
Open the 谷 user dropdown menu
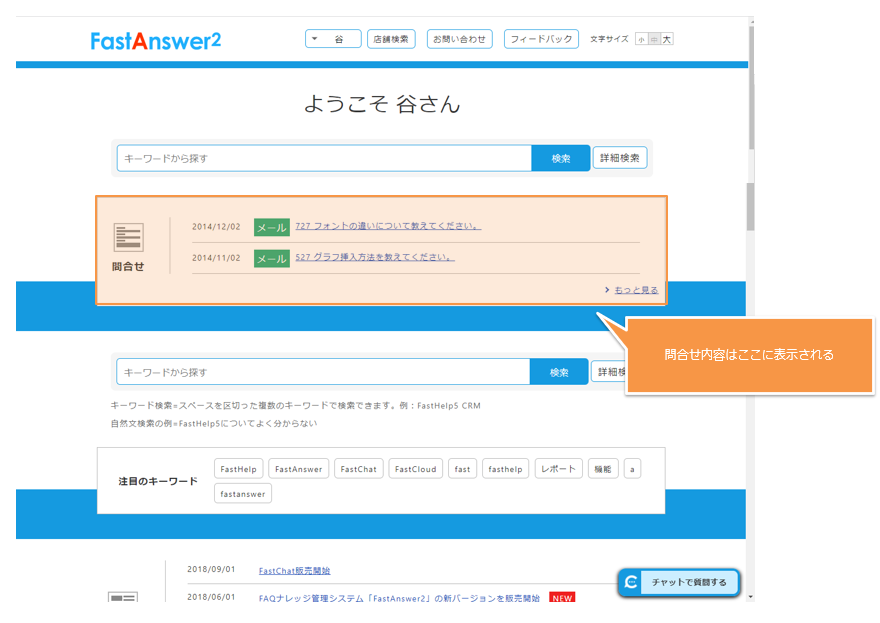click(333, 39)
